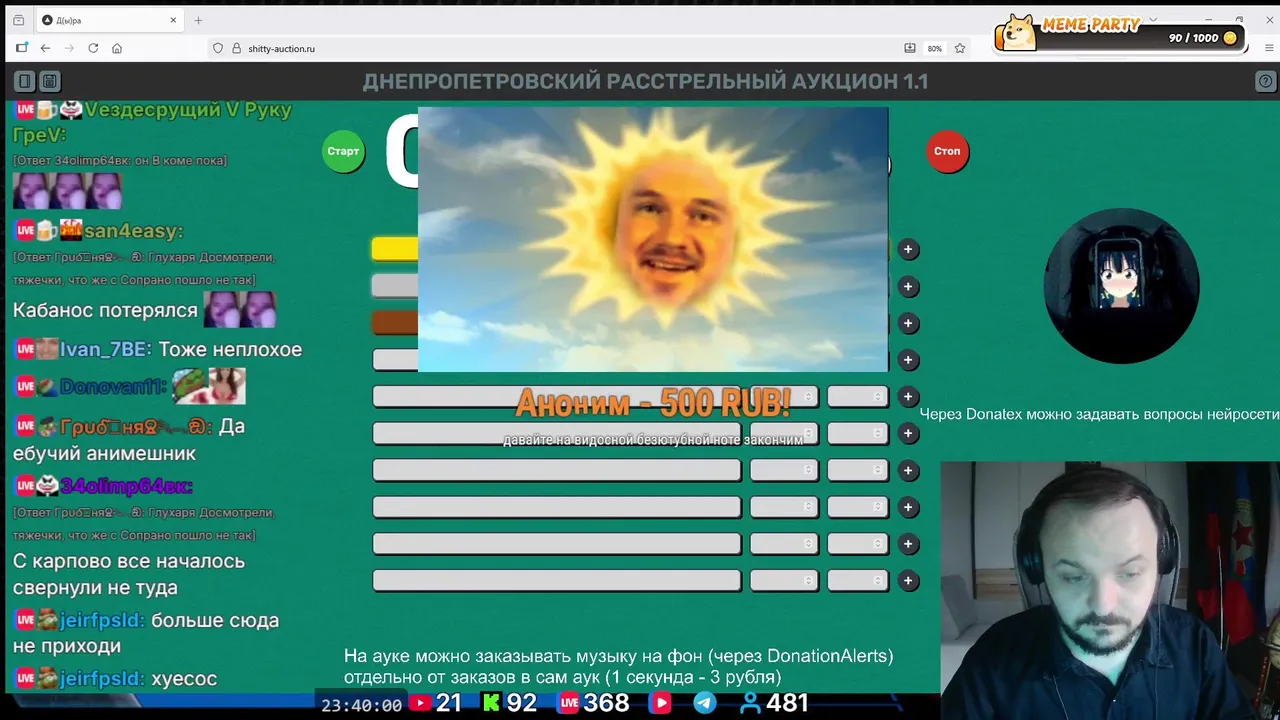Show site security lock info
The height and width of the screenshot is (720, 1280).
coord(237,48)
